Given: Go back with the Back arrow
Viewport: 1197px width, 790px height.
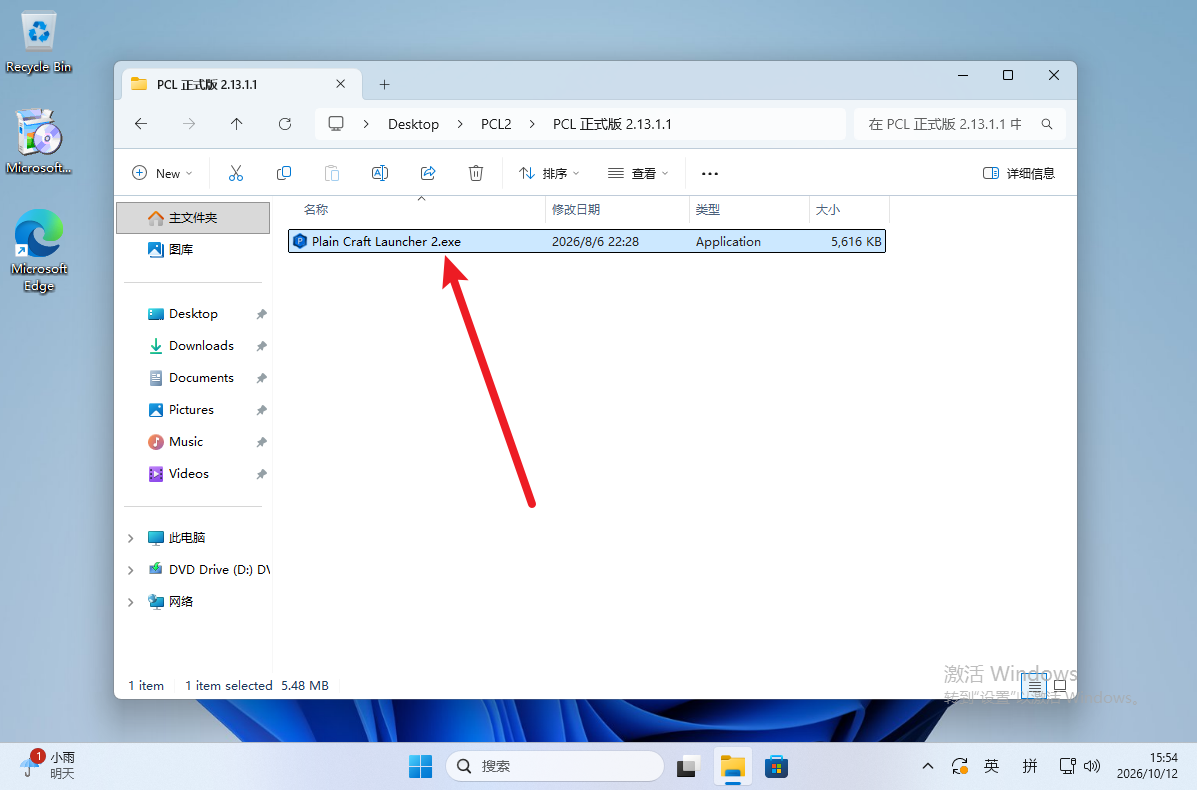Looking at the screenshot, I should 141,124.
